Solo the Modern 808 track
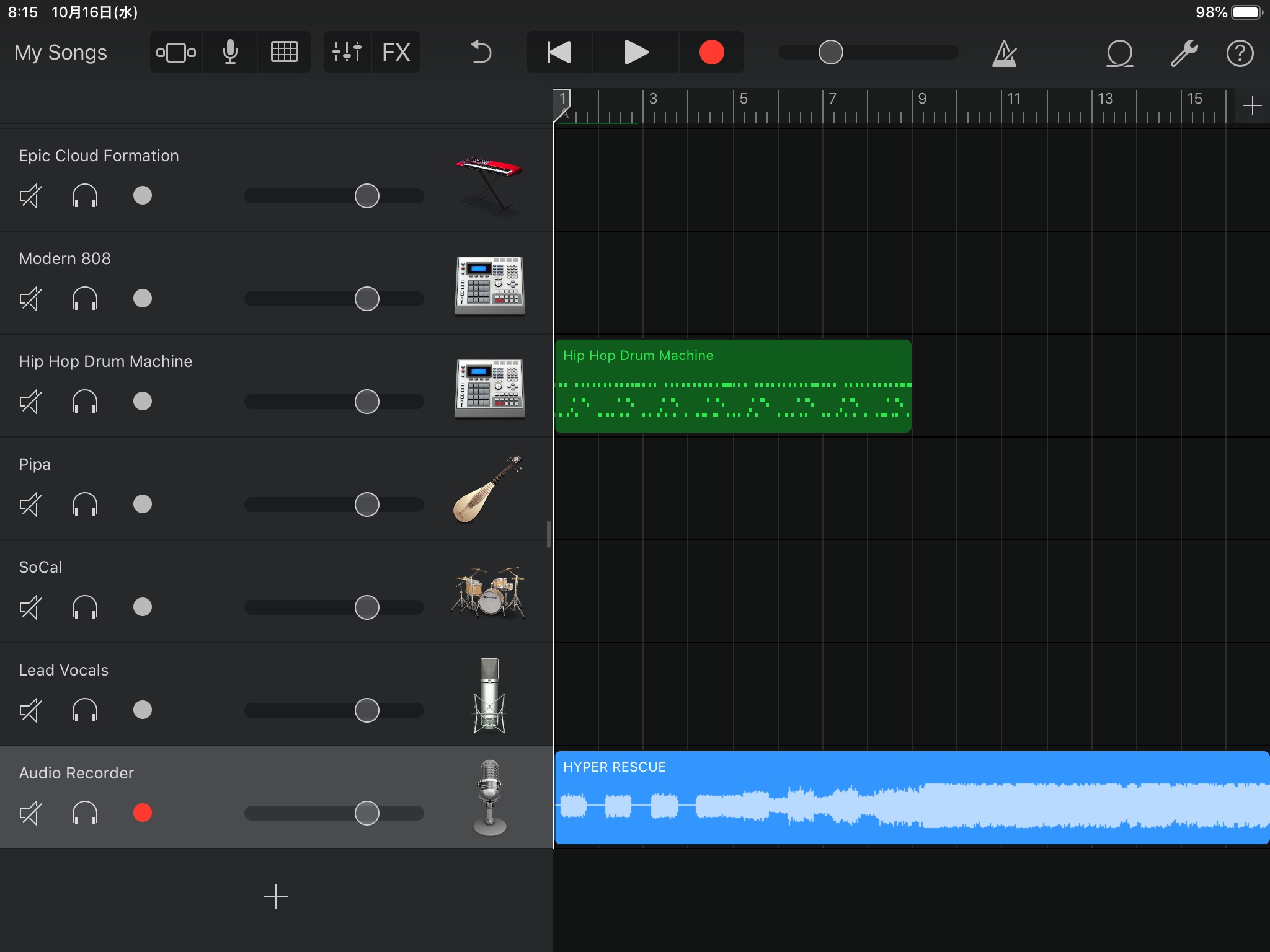The height and width of the screenshot is (952, 1270). [85, 299]
